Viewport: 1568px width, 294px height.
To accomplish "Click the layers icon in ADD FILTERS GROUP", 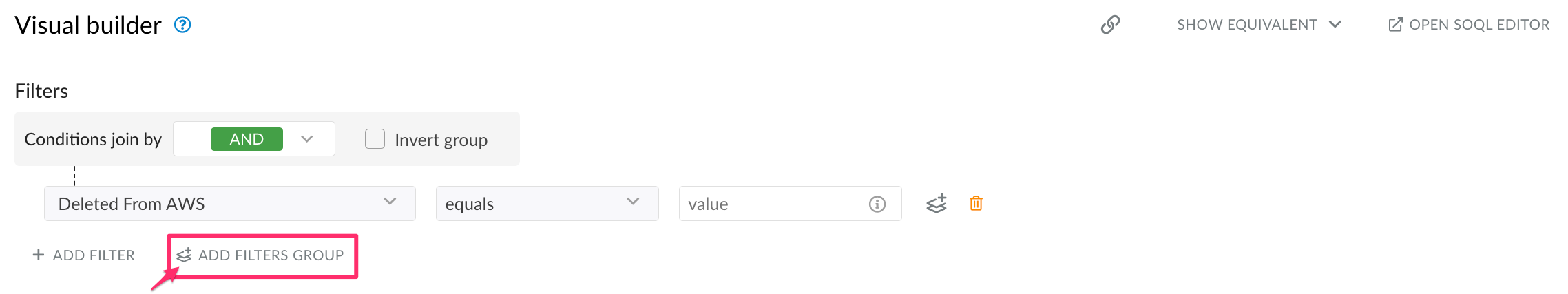I will 184,255.
